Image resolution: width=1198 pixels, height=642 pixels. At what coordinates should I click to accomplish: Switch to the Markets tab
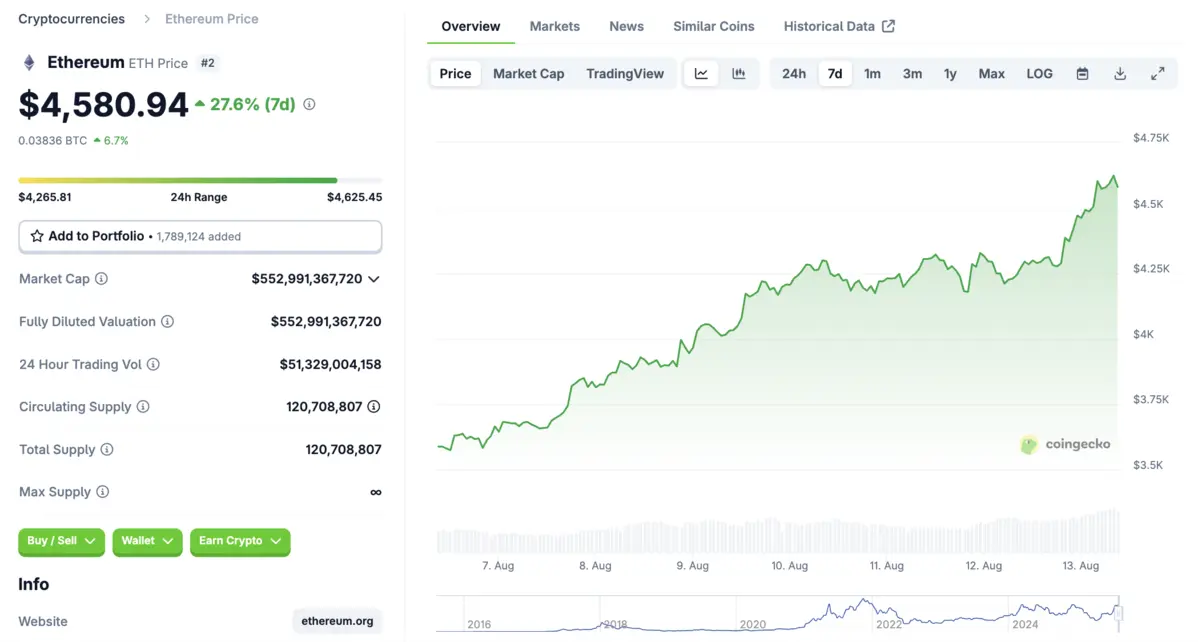[555, 26]
